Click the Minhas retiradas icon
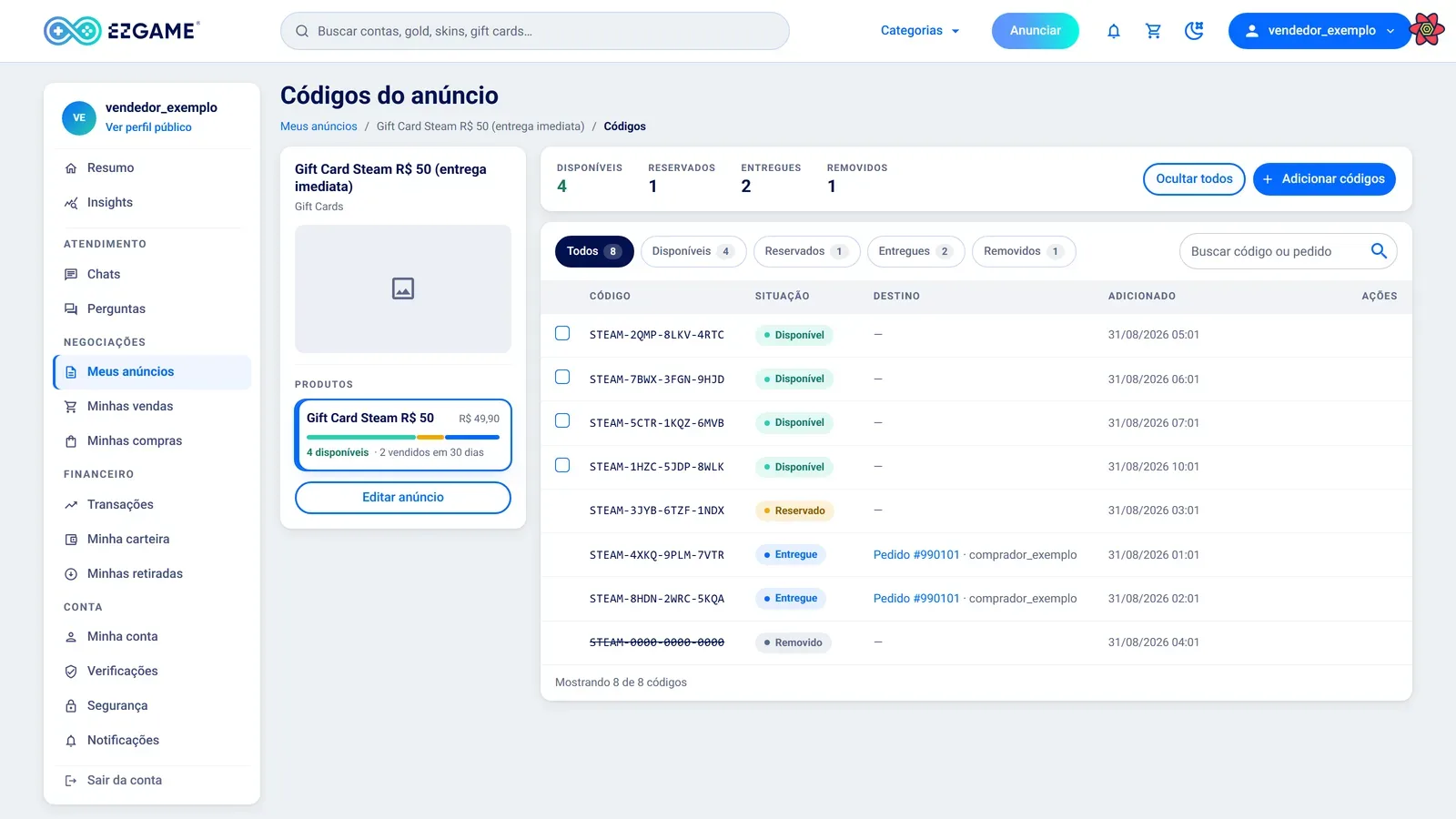This screenshot has width=1456, height=819. pos(71,574)
